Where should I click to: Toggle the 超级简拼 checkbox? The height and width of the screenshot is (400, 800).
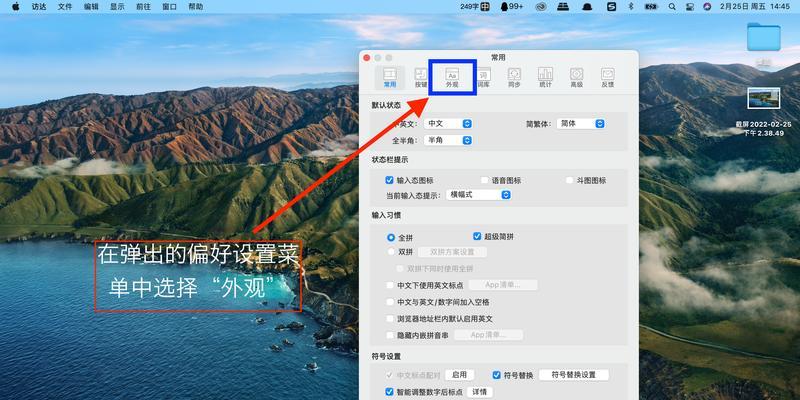[477, 236]
